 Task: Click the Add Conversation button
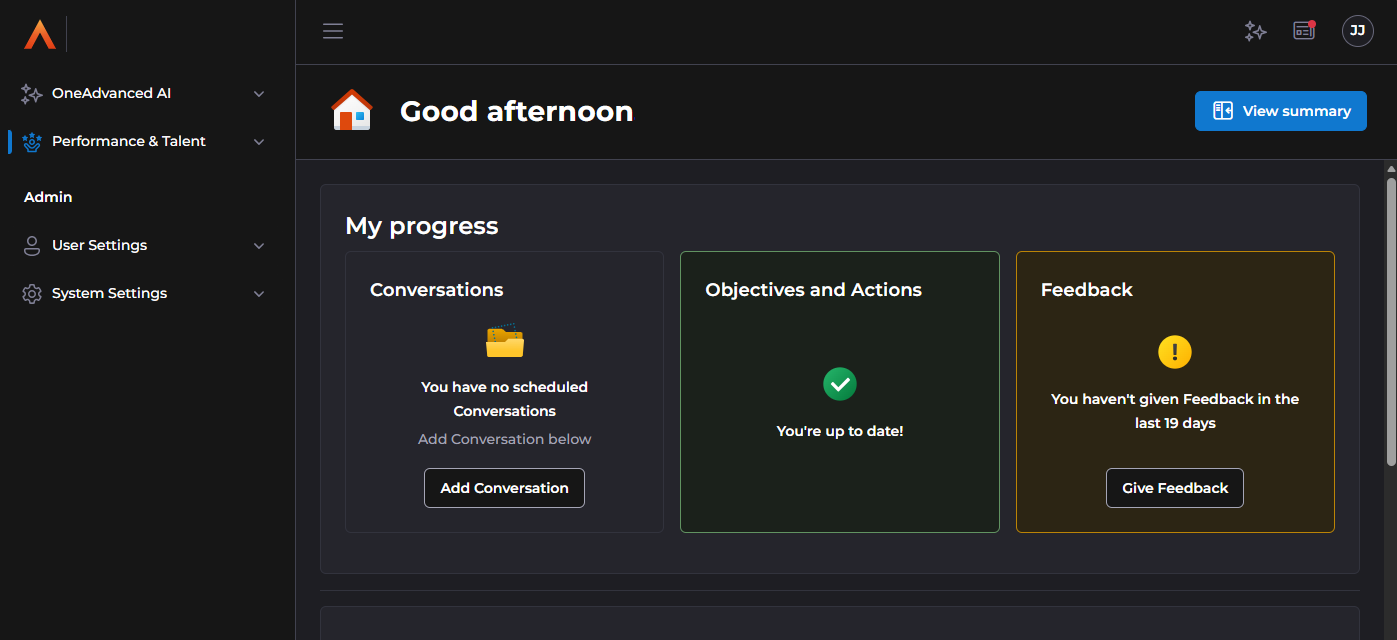(x=504, y=488)
